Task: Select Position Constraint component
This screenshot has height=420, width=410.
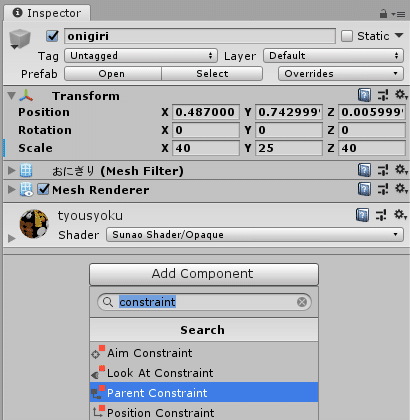Action: coord(204,412)
